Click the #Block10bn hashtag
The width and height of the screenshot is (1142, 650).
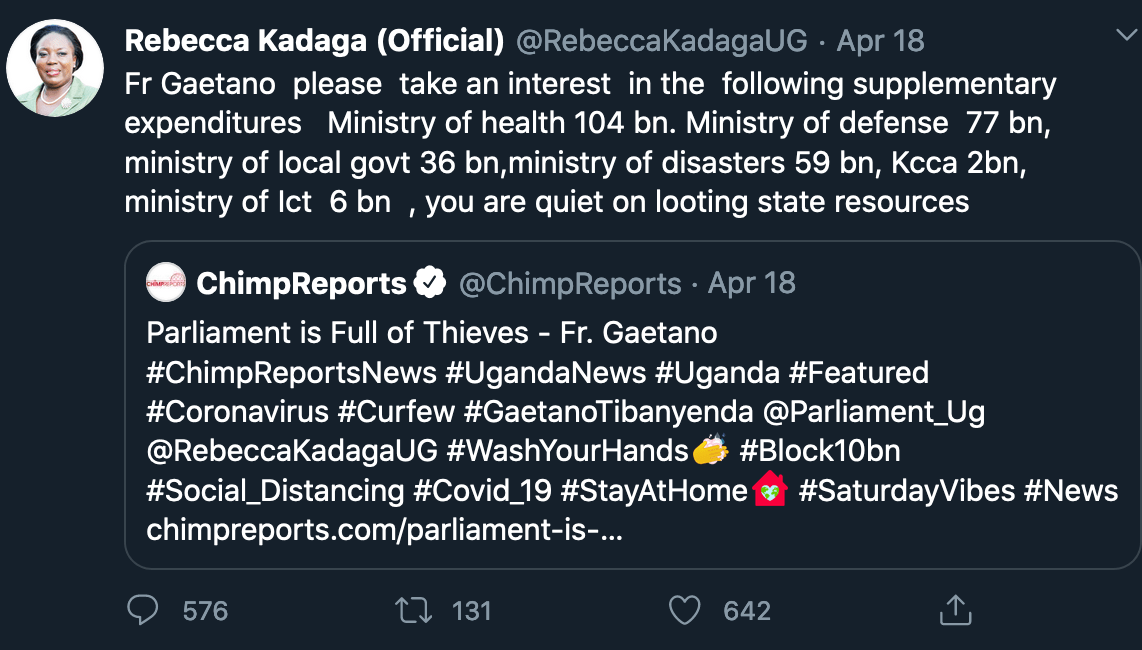819,451
